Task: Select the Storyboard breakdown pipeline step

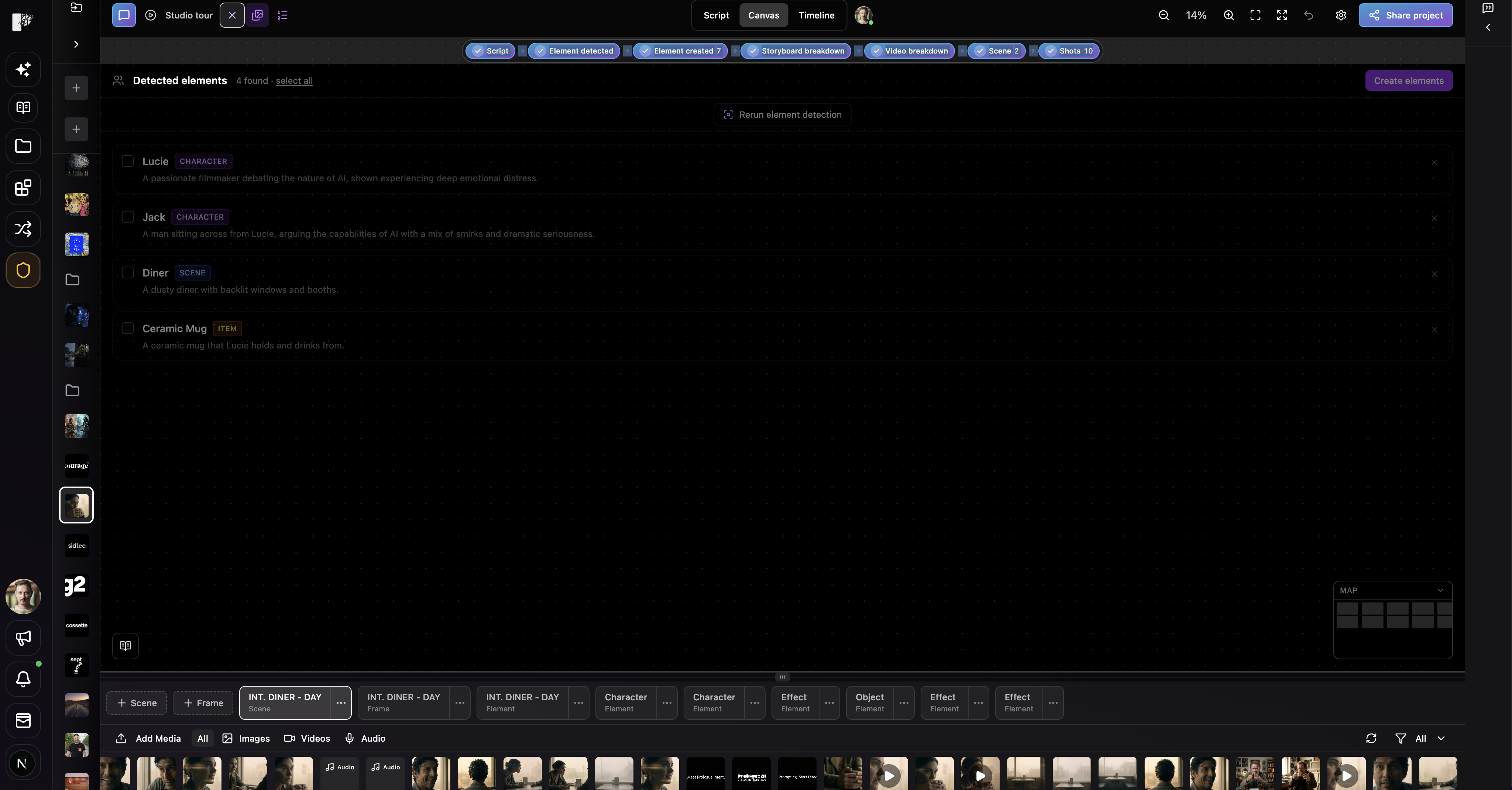Action: [796, 51]
